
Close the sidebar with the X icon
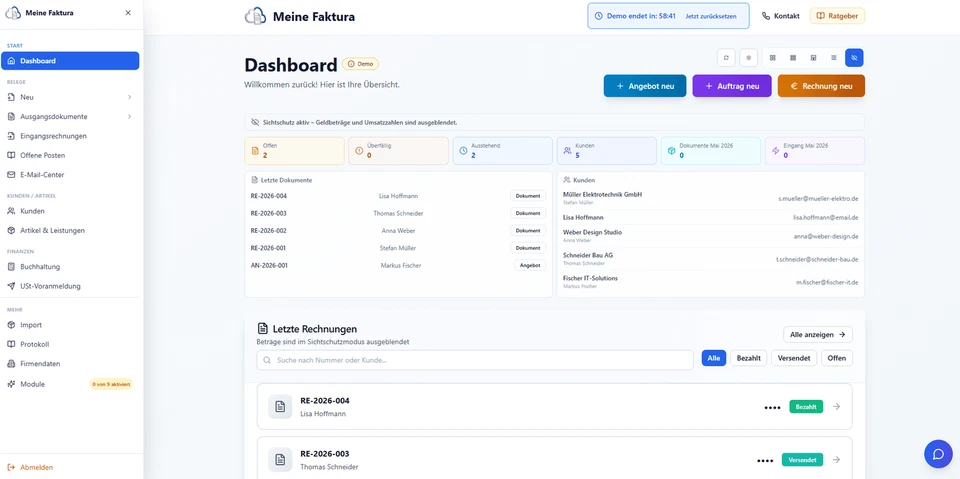point(128,13)
